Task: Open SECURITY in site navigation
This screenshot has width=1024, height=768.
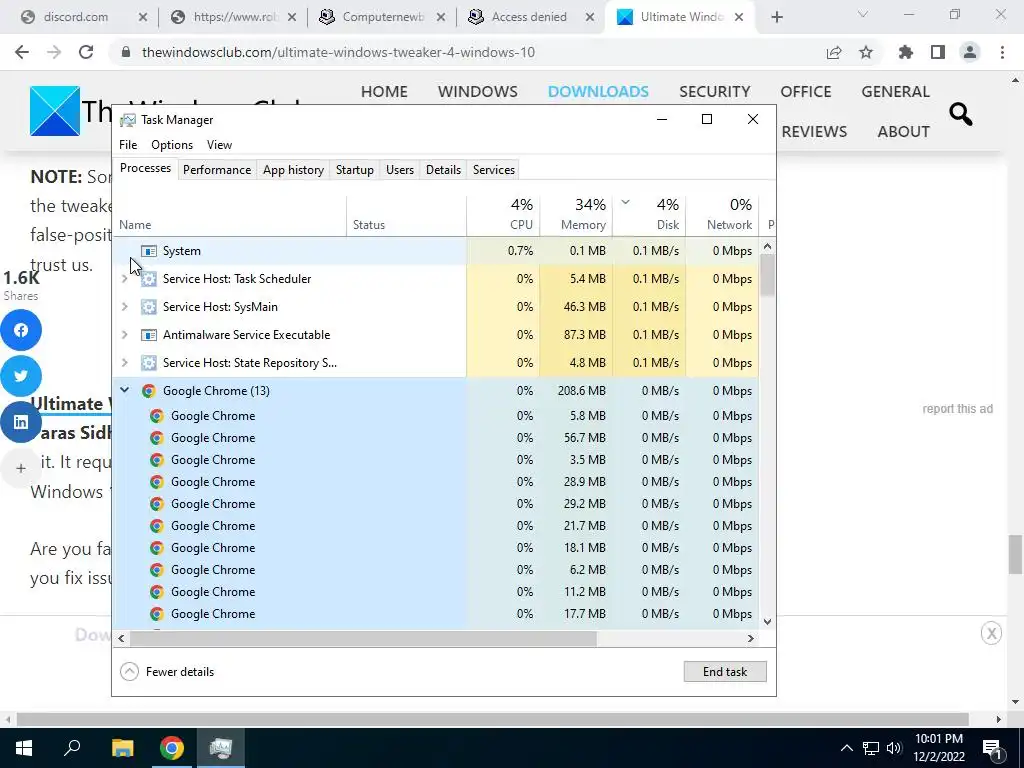Action: pyautogui.click(x=714, y=91)
